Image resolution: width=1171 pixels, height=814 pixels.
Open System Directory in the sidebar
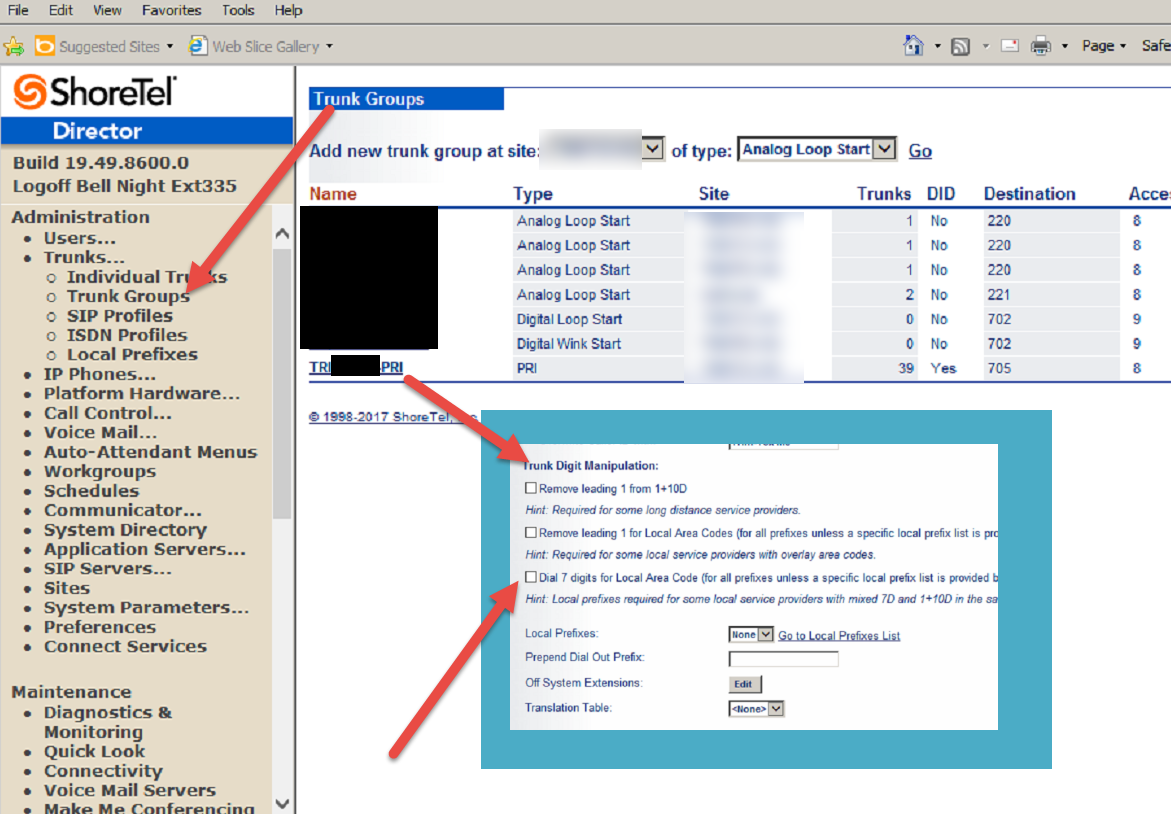tap(125, 529)
